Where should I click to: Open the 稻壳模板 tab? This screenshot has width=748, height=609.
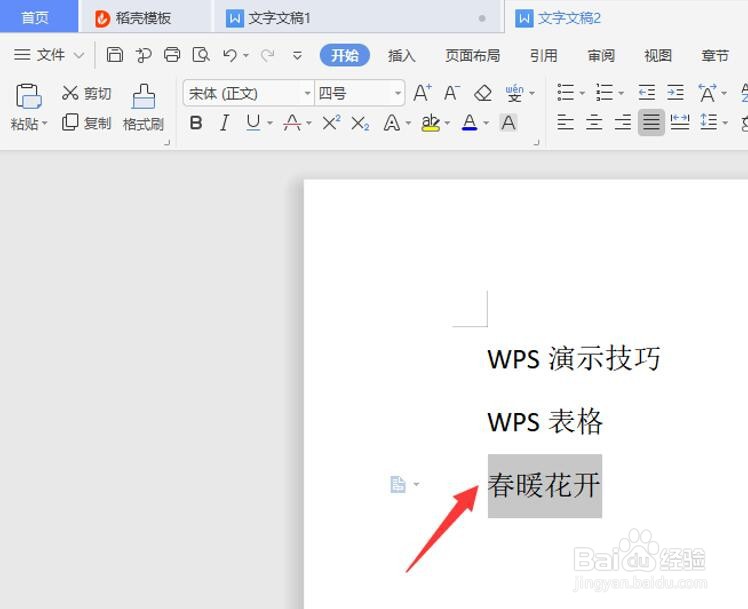143,18
